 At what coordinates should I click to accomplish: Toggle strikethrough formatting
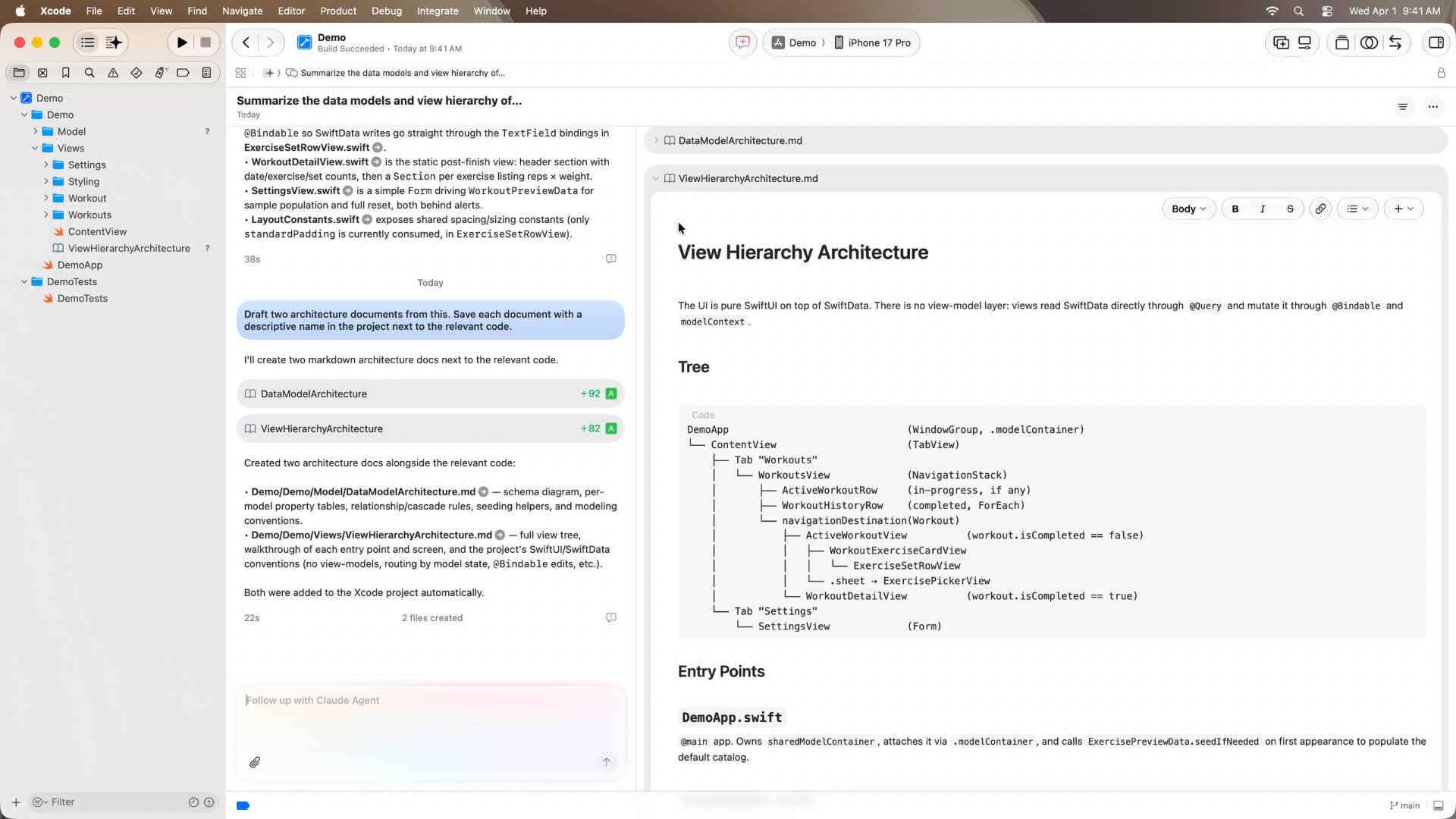click(1290, 209)
